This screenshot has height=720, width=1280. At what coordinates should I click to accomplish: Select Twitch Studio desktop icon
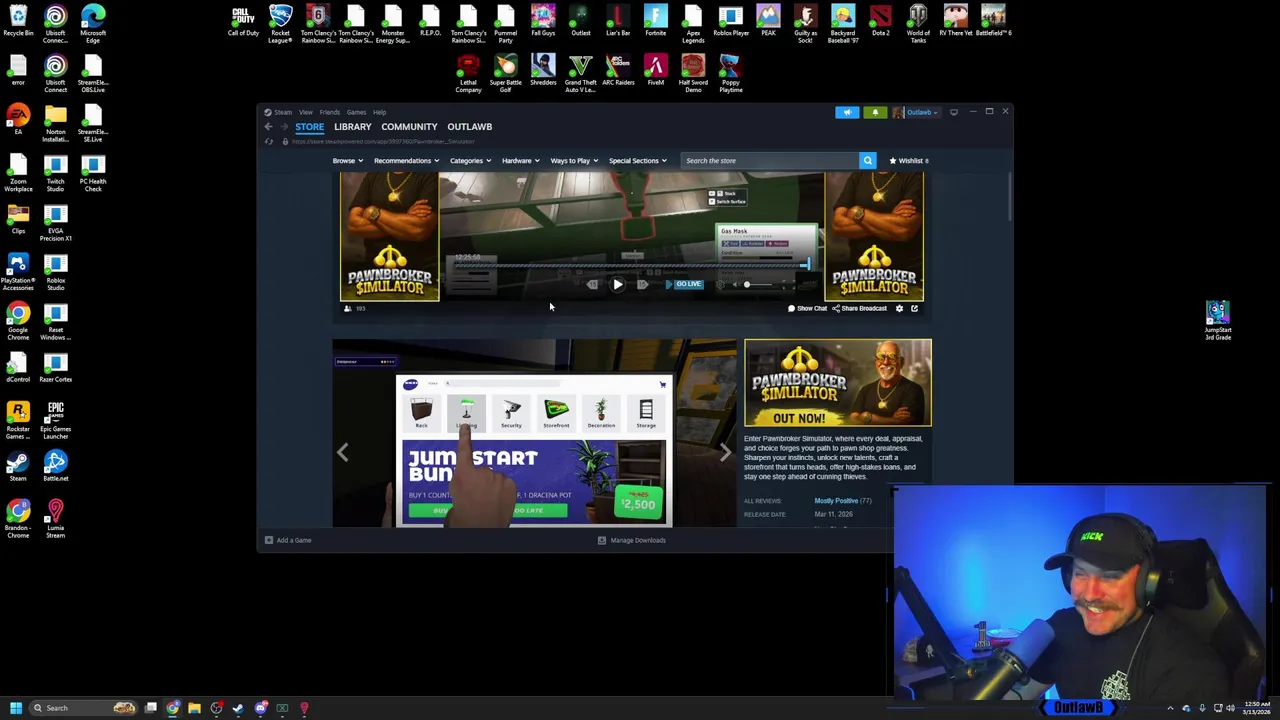[x=55, y=173]
